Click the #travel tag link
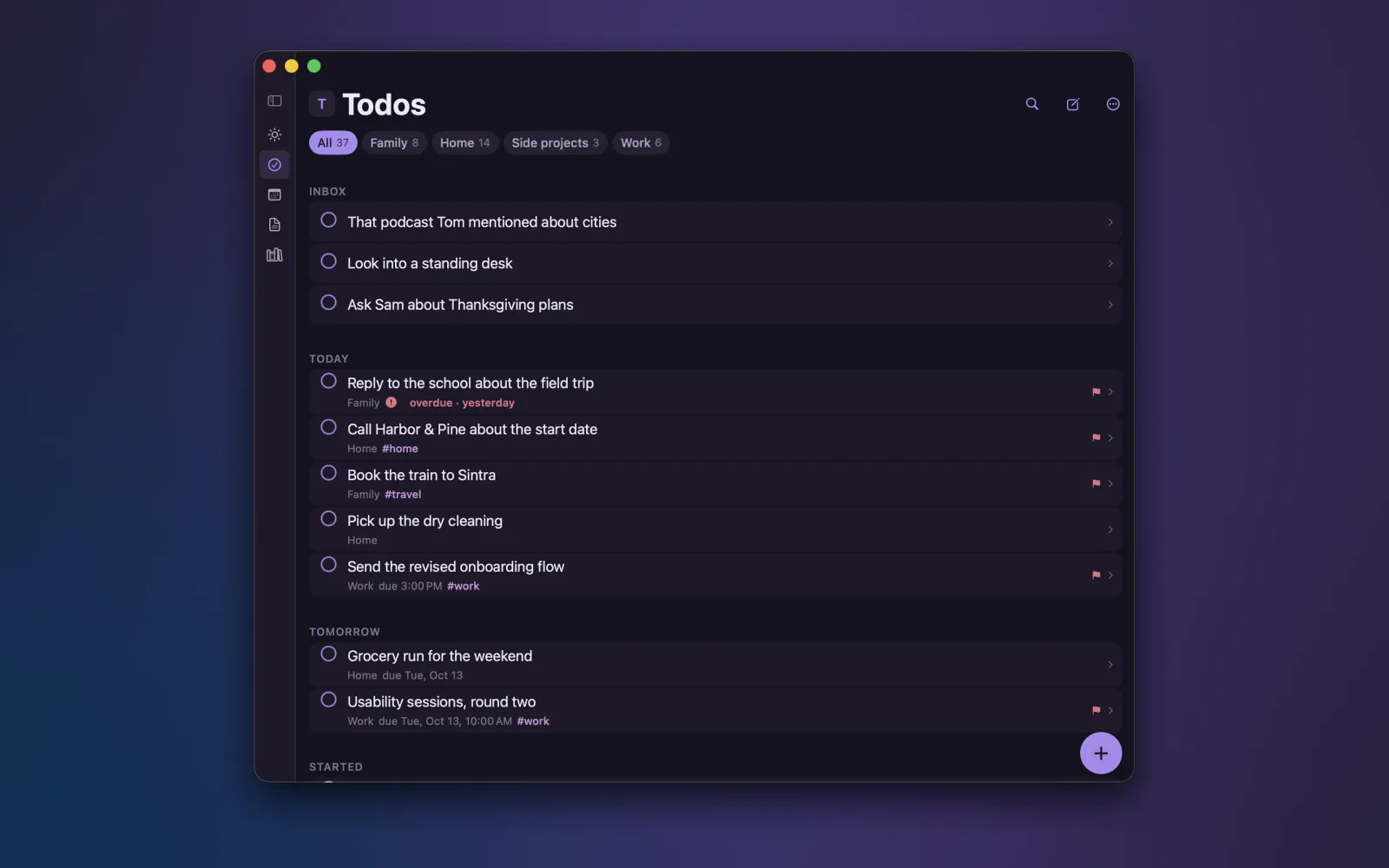 403,495
